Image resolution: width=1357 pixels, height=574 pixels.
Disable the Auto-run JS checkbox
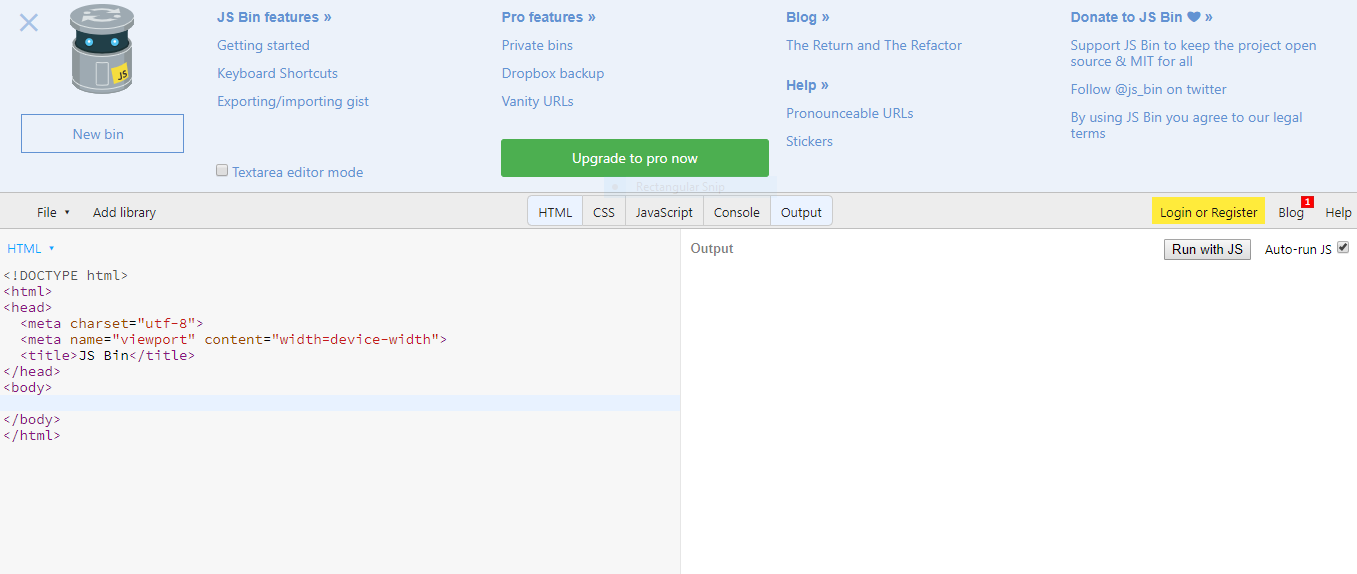[x=1343, y=247]
